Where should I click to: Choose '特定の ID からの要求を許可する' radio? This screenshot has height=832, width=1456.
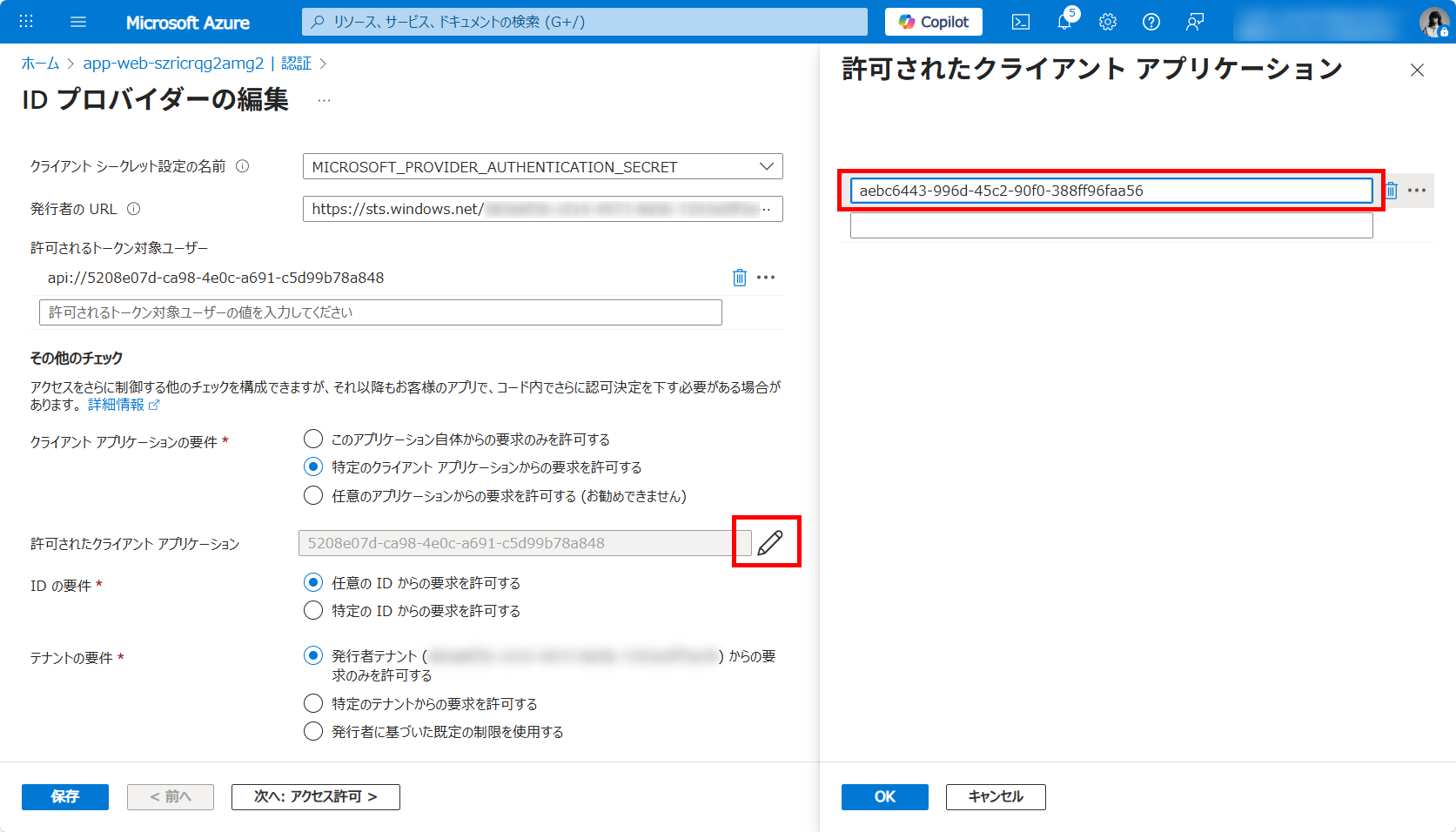pos(313,610)
